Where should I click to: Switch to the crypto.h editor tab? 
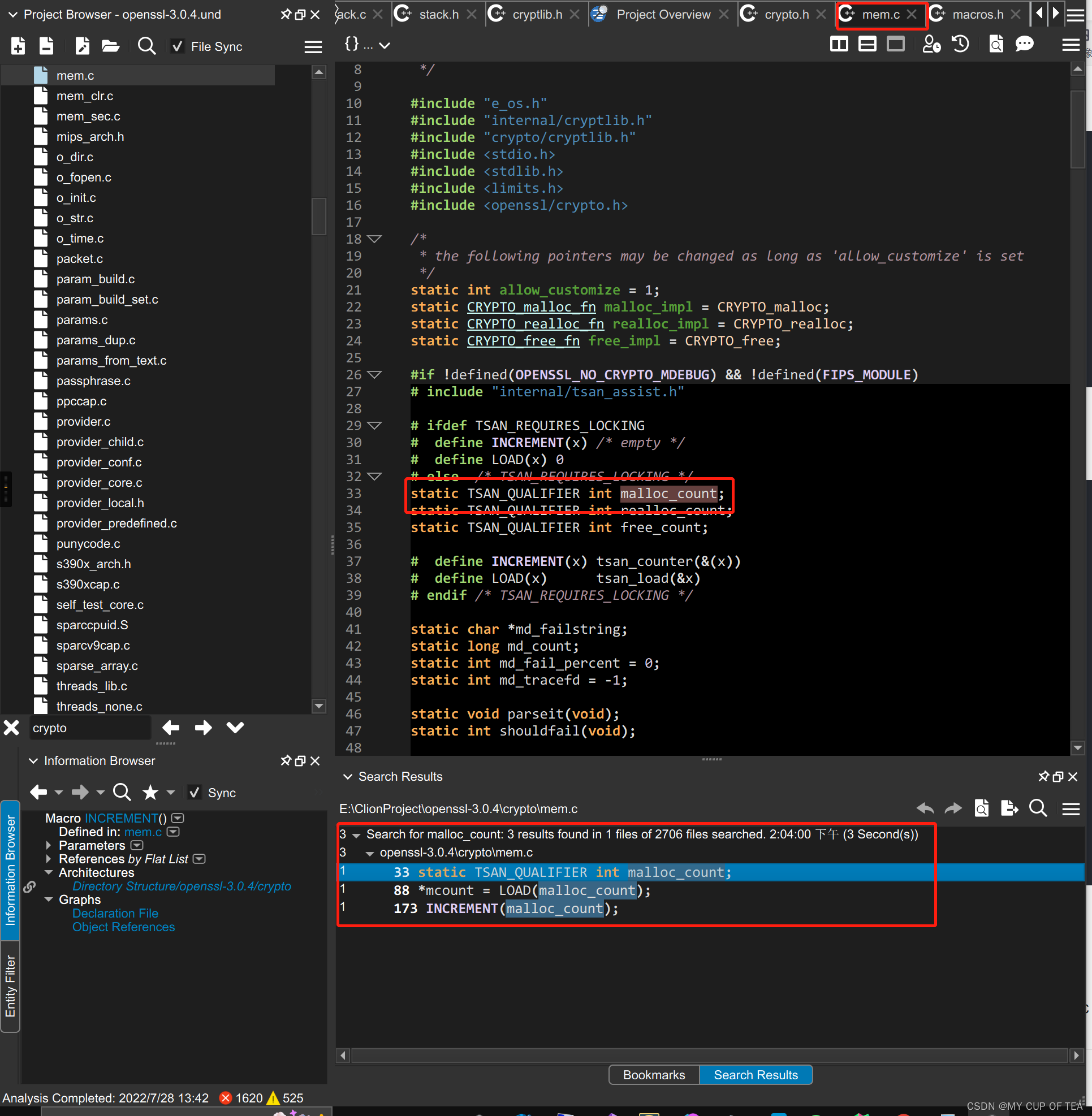[x=785, y=14]
